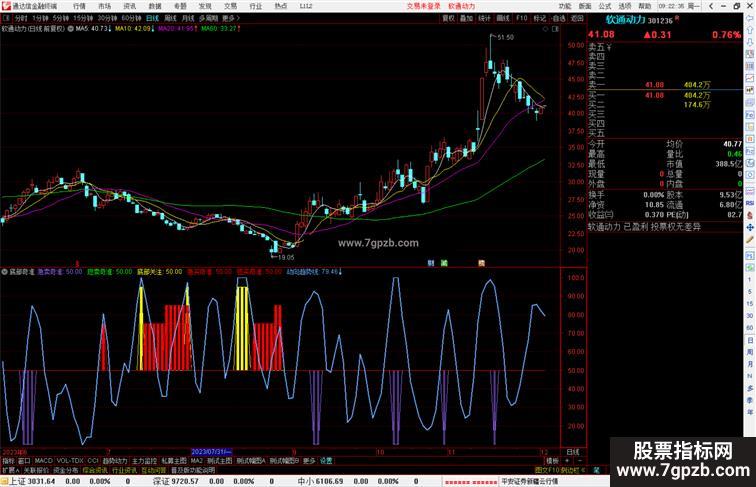Expand the 更多 indicators dropdown in the bottom indicator bar
The width and height of the screenshot is (756, 487).
click(x=309, y=461)
